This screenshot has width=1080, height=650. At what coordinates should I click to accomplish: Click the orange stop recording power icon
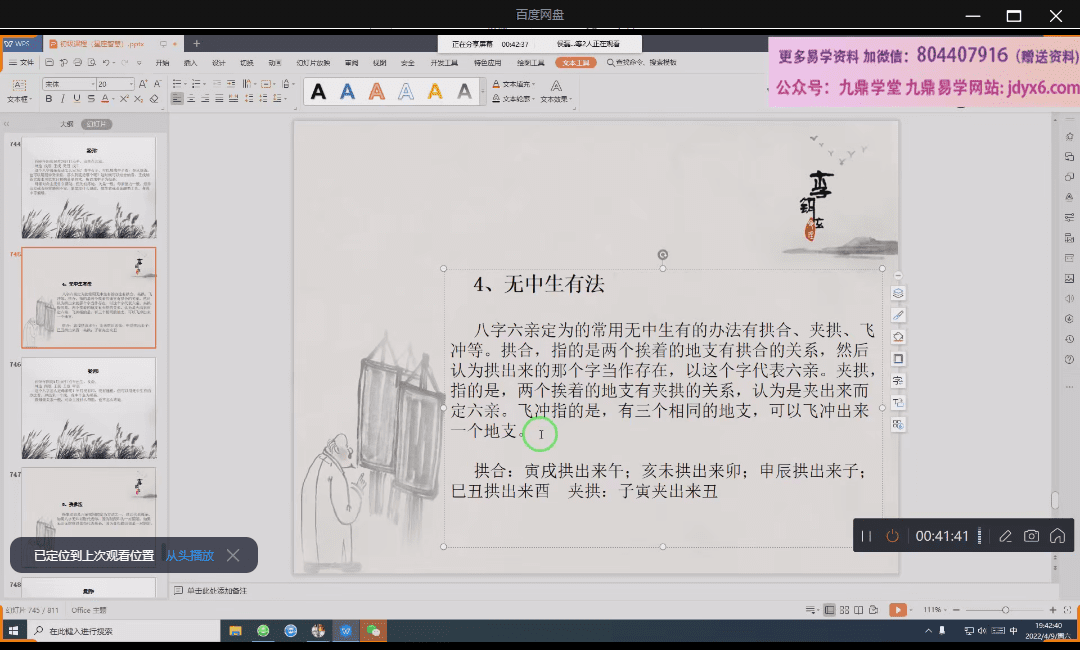(892, 537)
